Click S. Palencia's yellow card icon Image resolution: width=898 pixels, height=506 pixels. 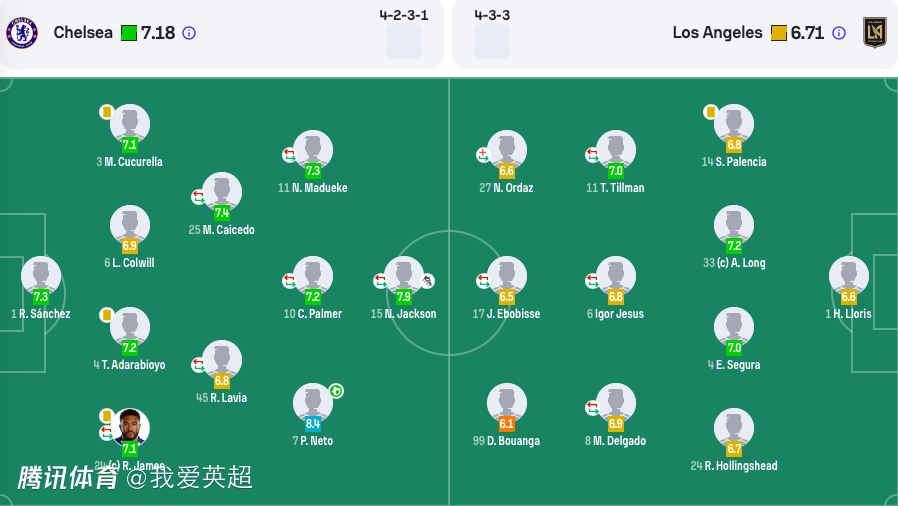pyautogui.click(x=710, y=112)
